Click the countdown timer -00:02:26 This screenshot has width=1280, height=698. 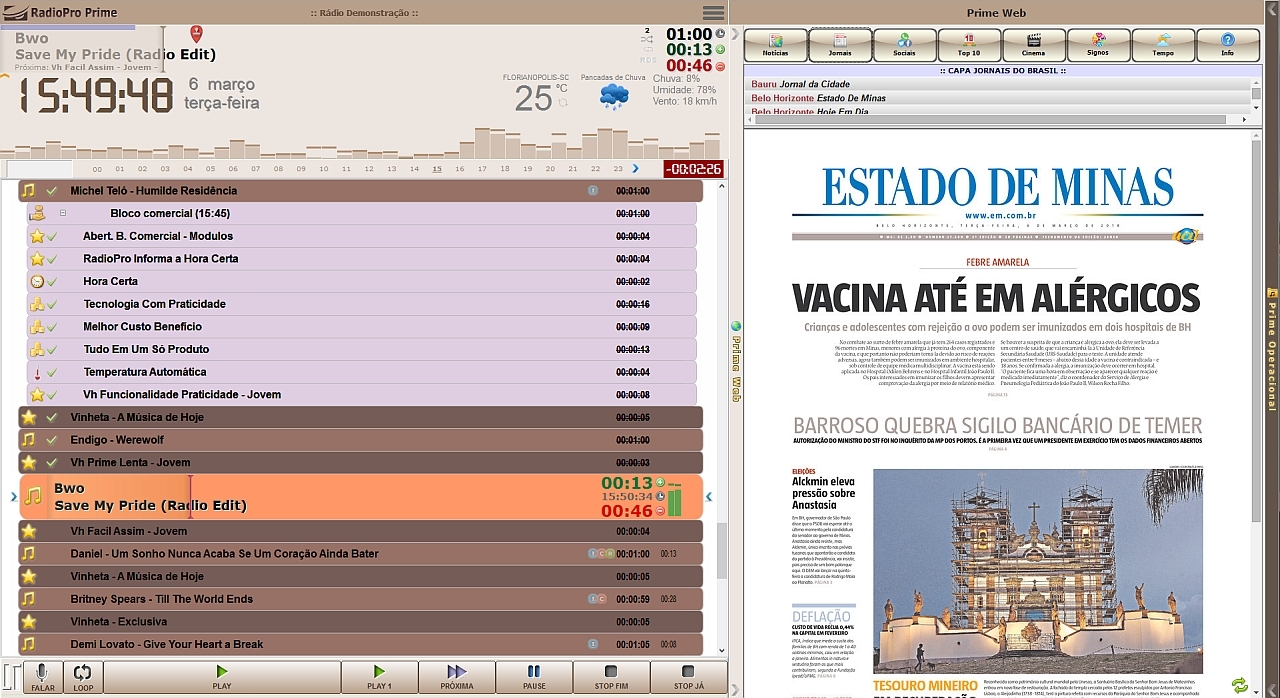pyautogui.click(x=694, y=169)
